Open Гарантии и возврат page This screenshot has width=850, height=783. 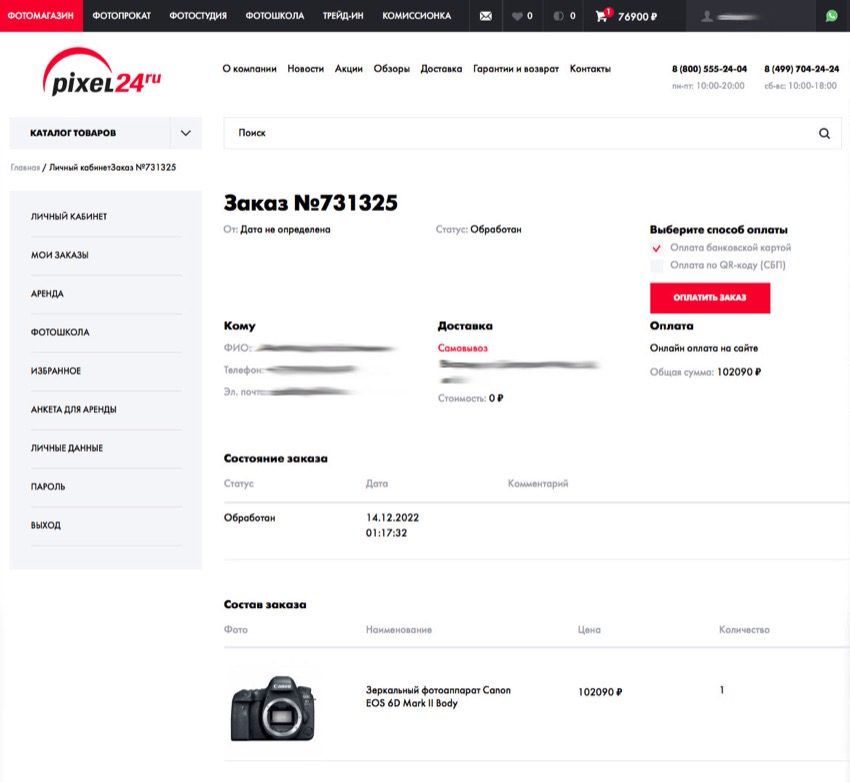point(516,69)
